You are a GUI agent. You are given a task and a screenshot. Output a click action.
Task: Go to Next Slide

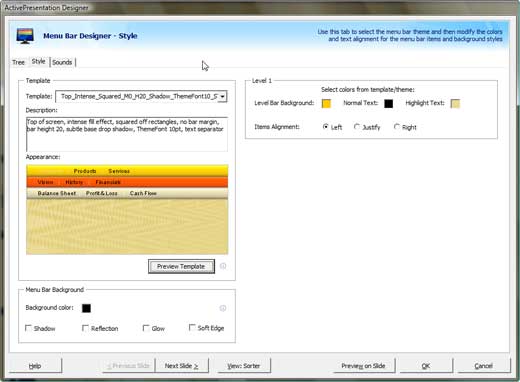pyautogui.click(x=182, y=366)
